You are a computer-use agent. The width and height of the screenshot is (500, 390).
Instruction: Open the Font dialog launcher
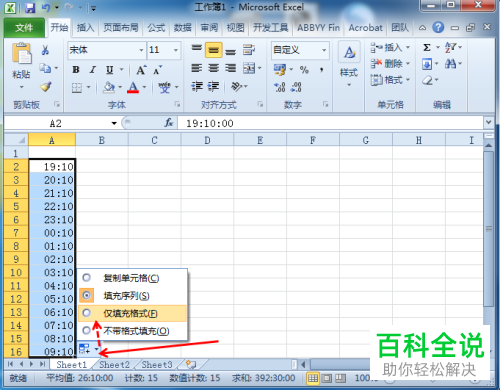coord(177,104)
